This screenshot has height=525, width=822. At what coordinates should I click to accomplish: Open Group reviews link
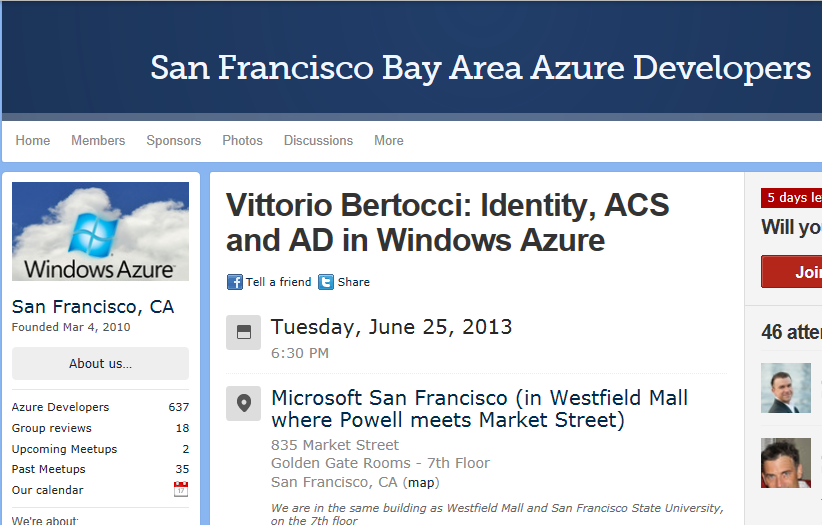pos(51,428)
